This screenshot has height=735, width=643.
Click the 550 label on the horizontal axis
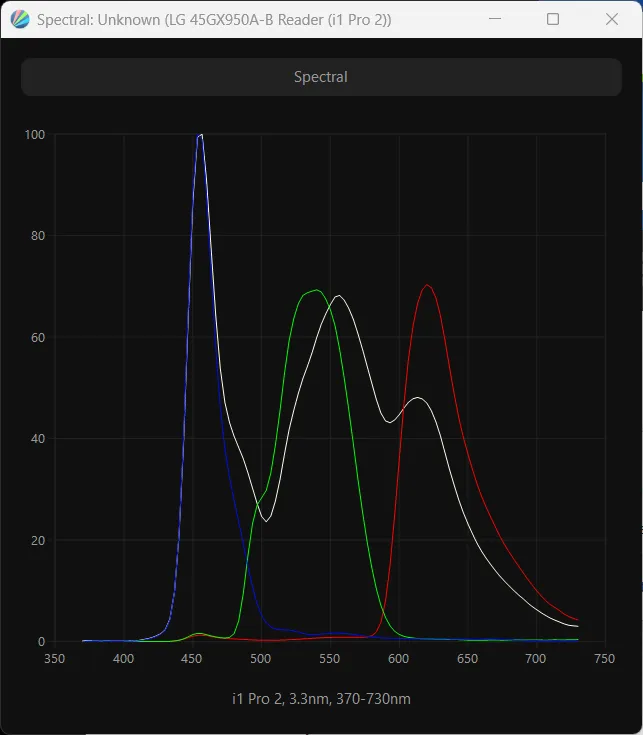(330, 659)
